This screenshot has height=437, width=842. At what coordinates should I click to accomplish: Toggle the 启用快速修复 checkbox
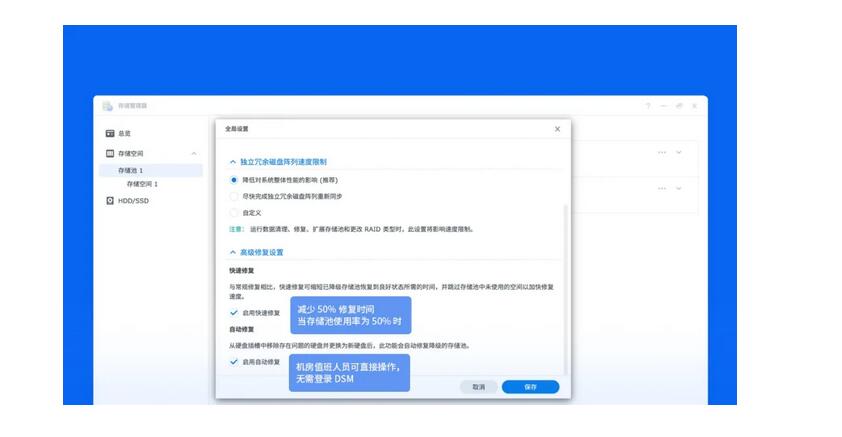(x=234, y=312)
